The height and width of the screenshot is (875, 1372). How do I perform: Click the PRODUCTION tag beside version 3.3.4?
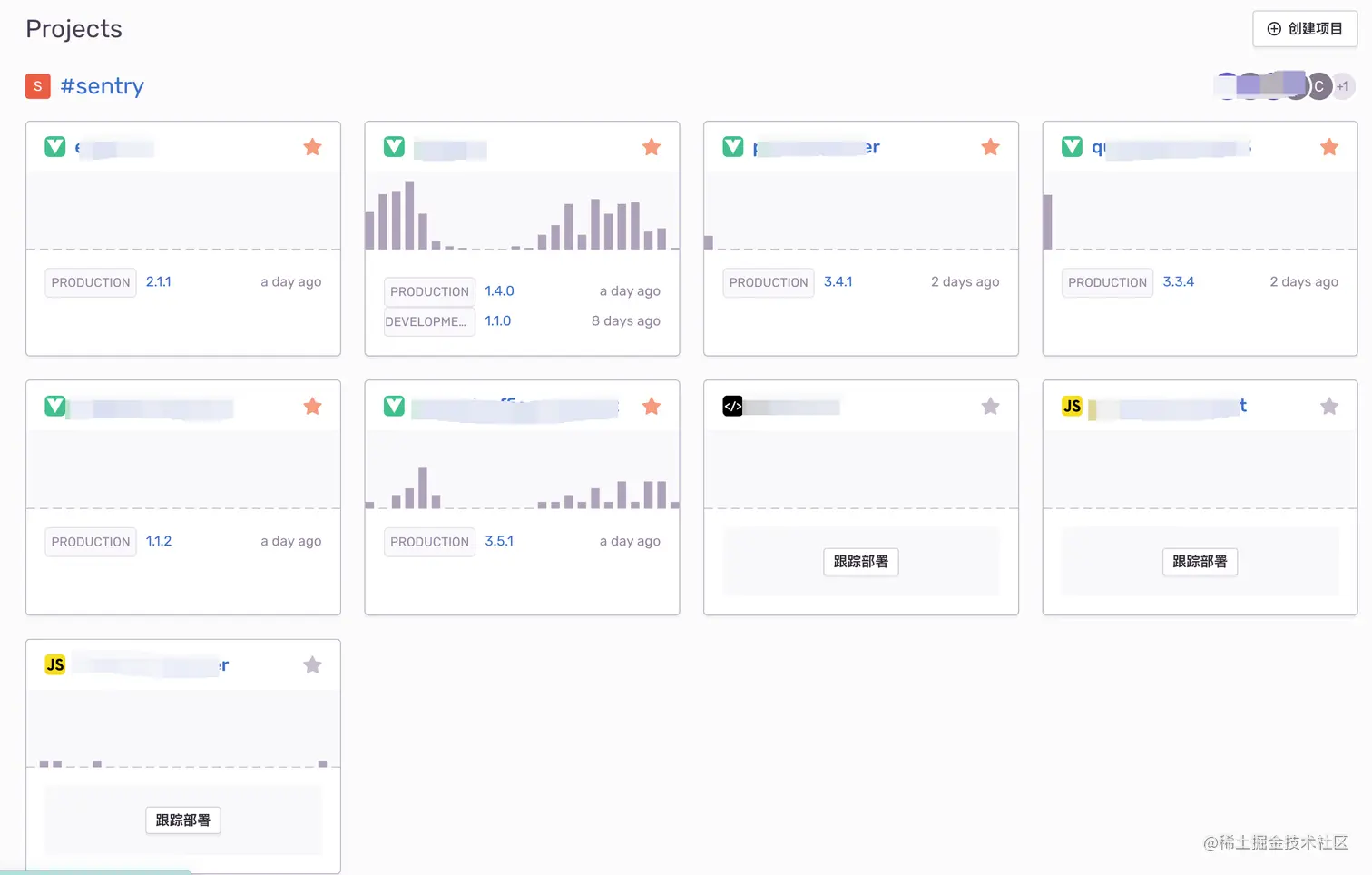click(1107, 282)
